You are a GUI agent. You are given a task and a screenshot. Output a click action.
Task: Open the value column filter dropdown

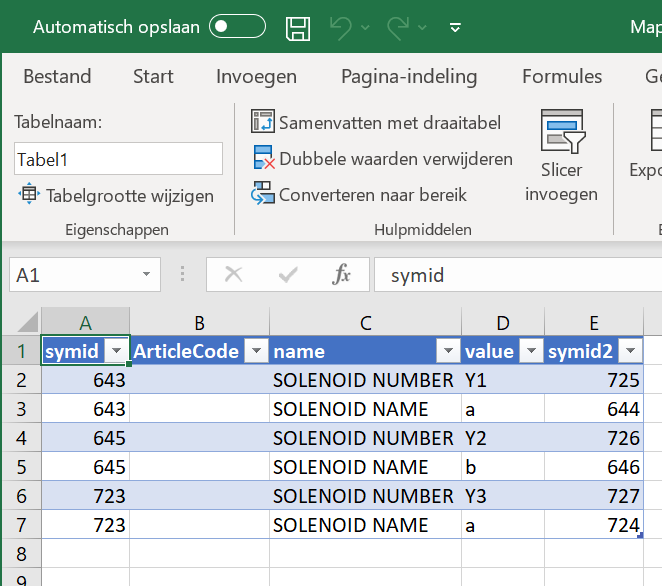[531, 351]
